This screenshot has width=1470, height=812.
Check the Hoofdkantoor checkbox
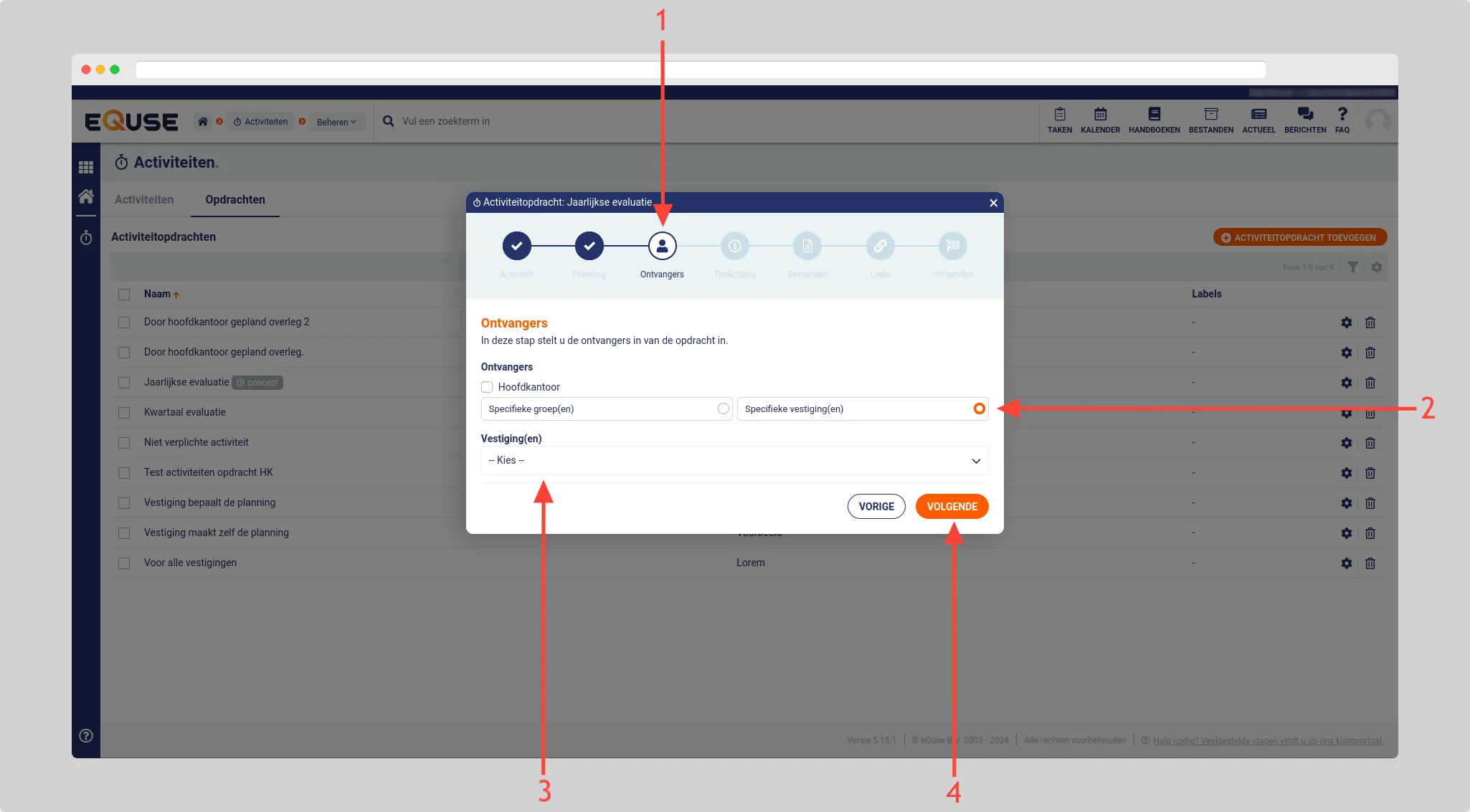(487, 387)
